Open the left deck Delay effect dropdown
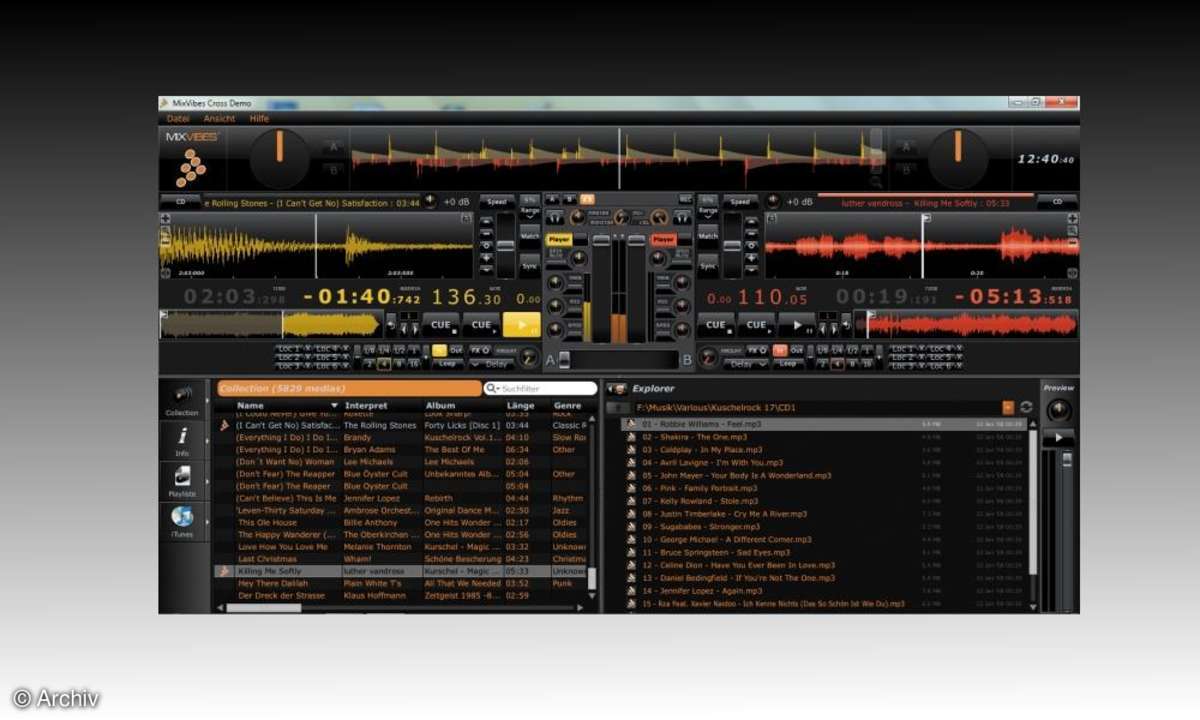The height and width of the screenshot is (720, 1200). (x=491, y=364)
